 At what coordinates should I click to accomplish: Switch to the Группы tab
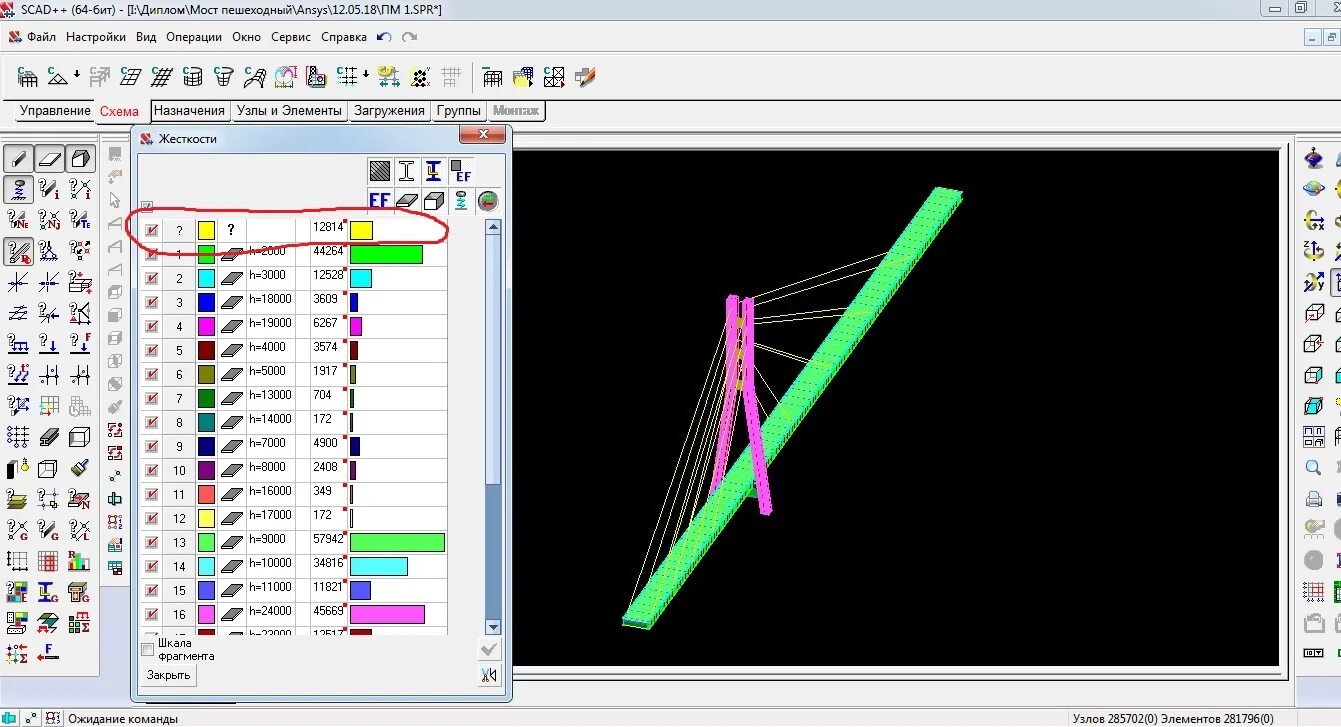459,111
